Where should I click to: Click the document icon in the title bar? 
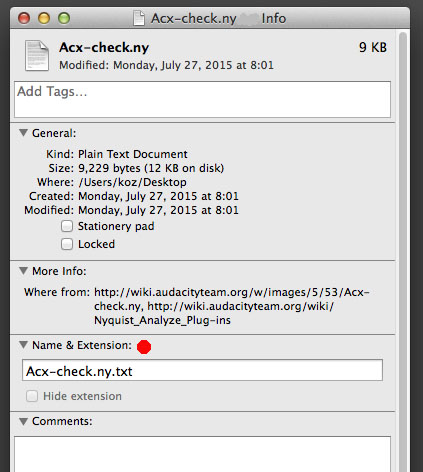(139, 18)
